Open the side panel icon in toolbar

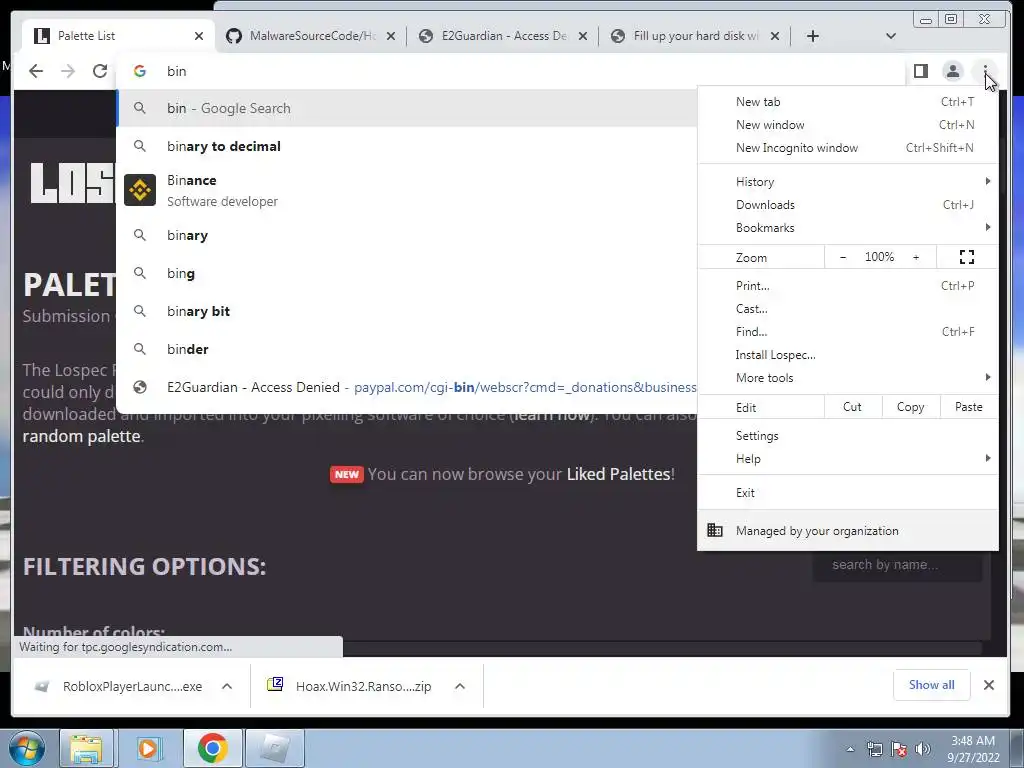[x=921, y=71]
